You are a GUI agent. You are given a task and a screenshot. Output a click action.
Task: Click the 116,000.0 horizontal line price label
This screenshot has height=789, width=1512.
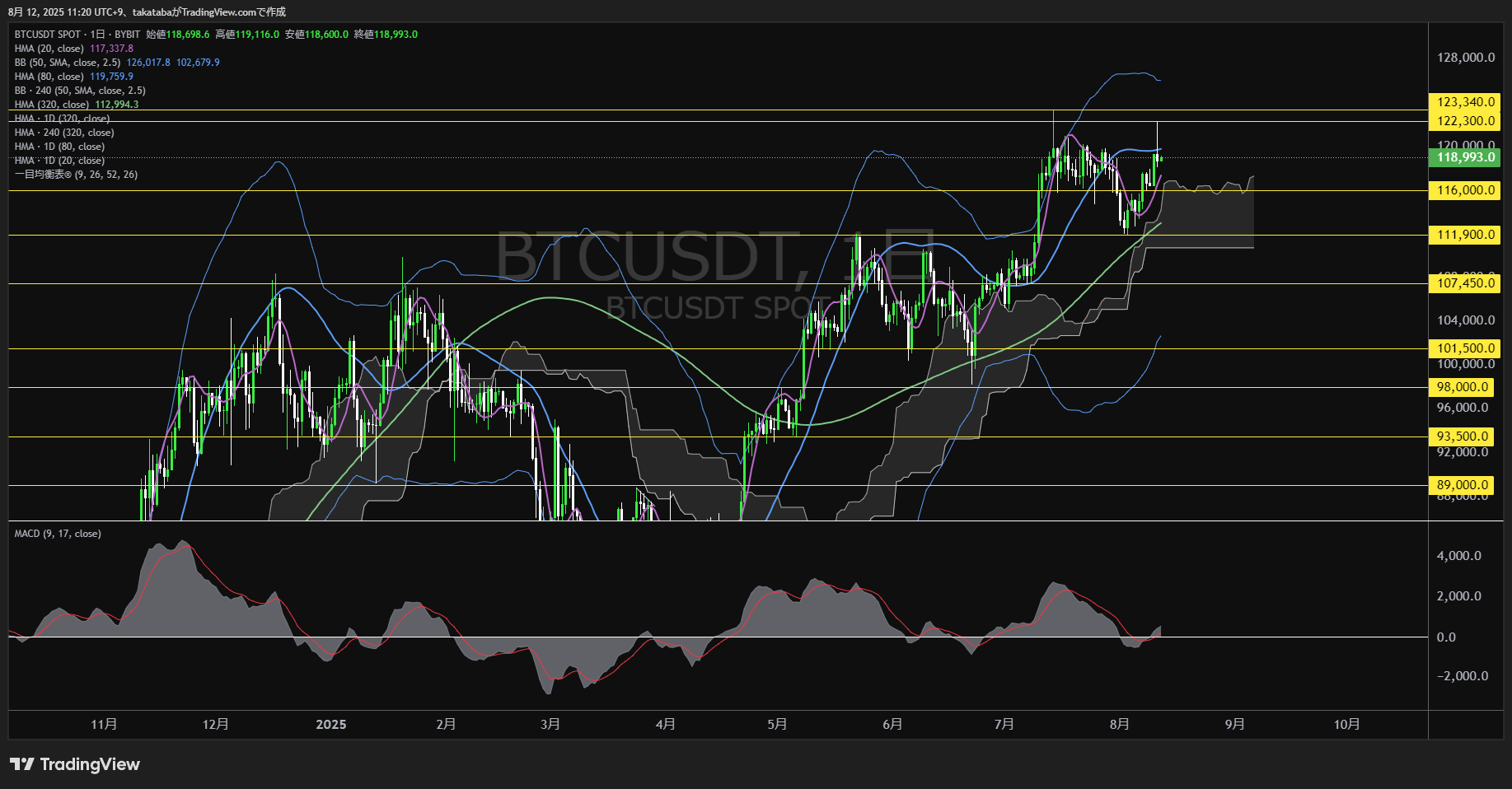coord(1466,190)
